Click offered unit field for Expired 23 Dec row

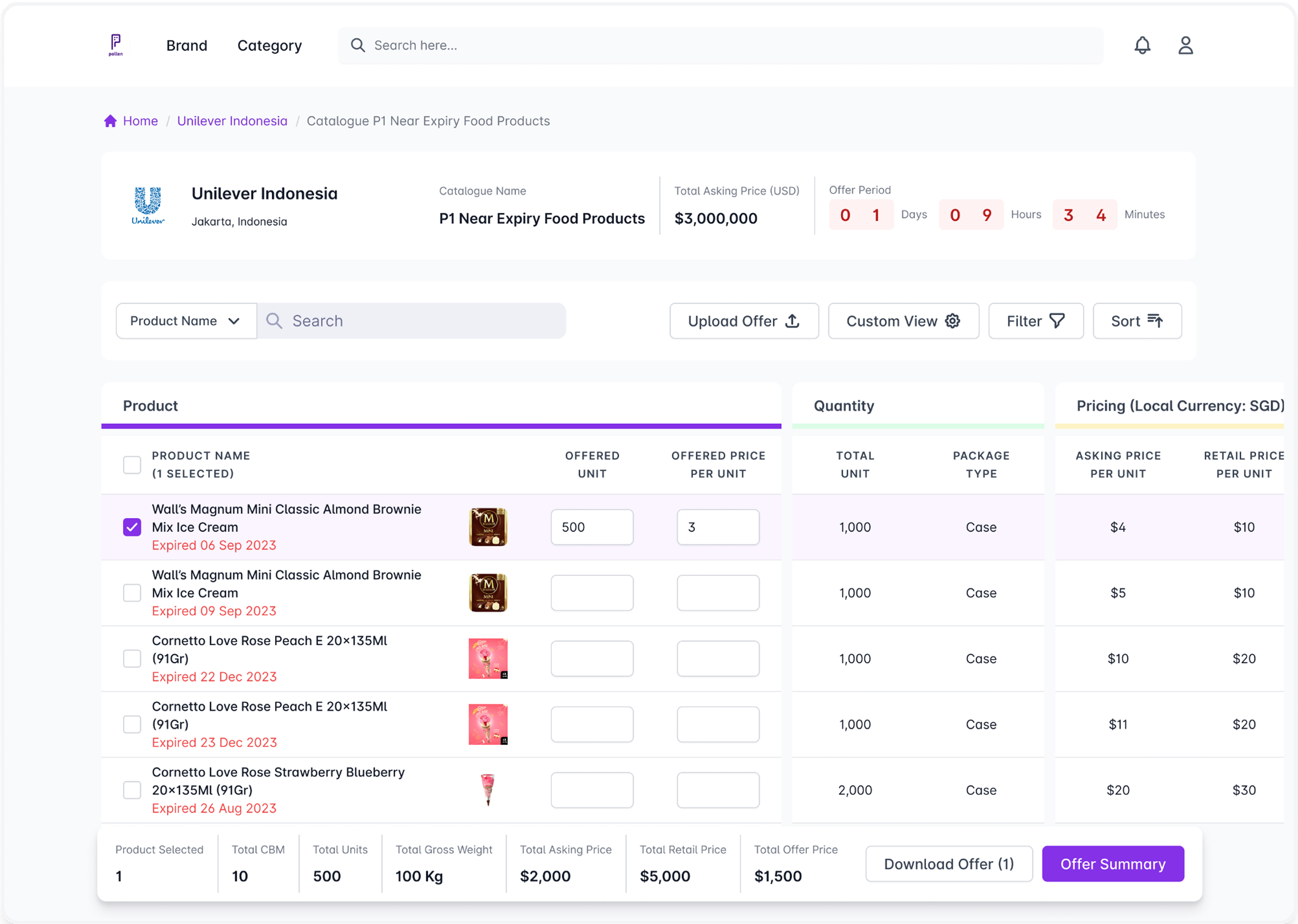591,724
